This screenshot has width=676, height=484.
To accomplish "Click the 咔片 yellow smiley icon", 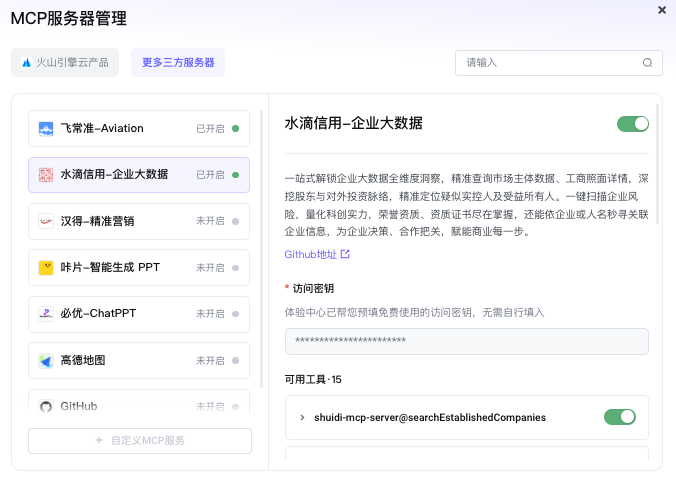I will point(46,268).
